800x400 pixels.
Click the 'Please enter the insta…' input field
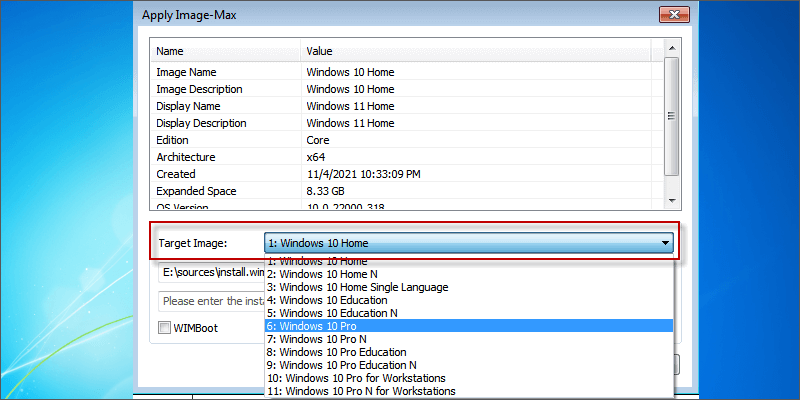212,301
